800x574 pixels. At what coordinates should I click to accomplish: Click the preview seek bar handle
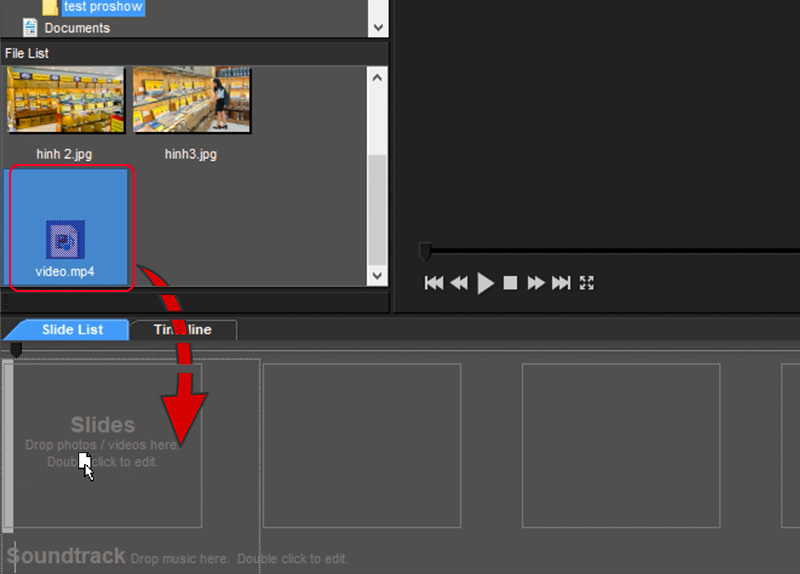point(425,251)
